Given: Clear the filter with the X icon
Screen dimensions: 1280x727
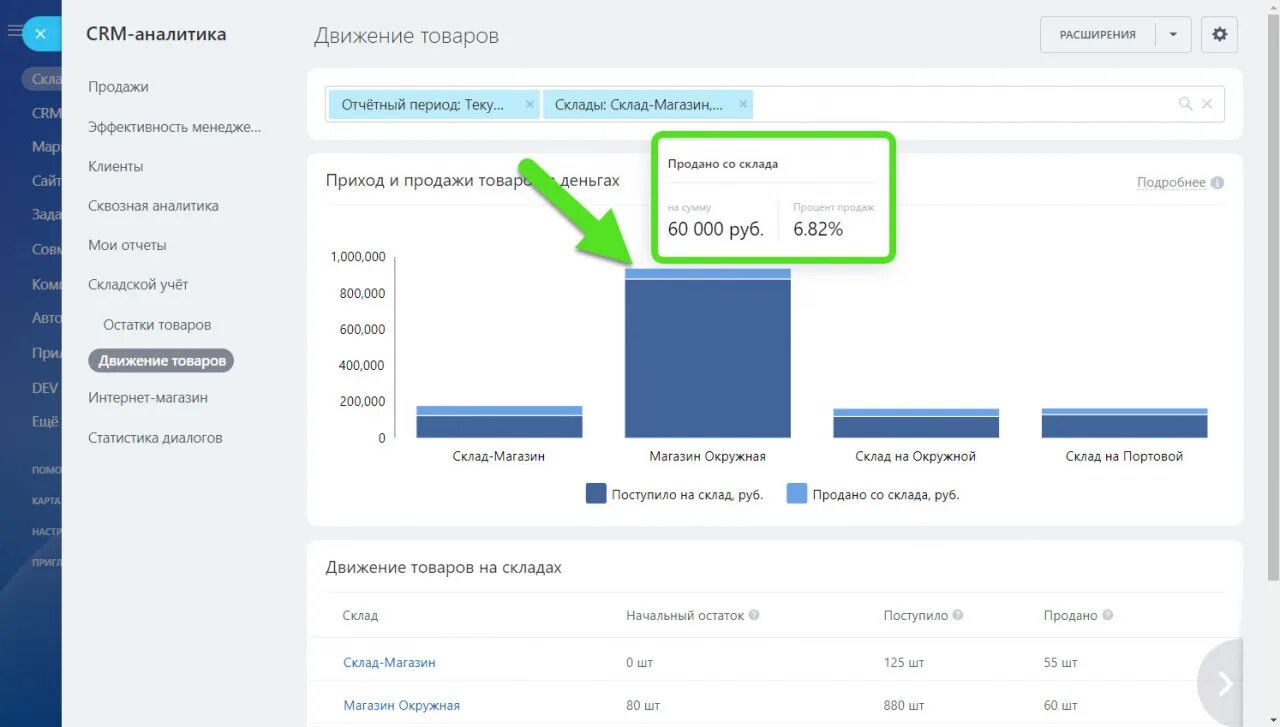Looking at the screenshot, I should pos(1207,104).
